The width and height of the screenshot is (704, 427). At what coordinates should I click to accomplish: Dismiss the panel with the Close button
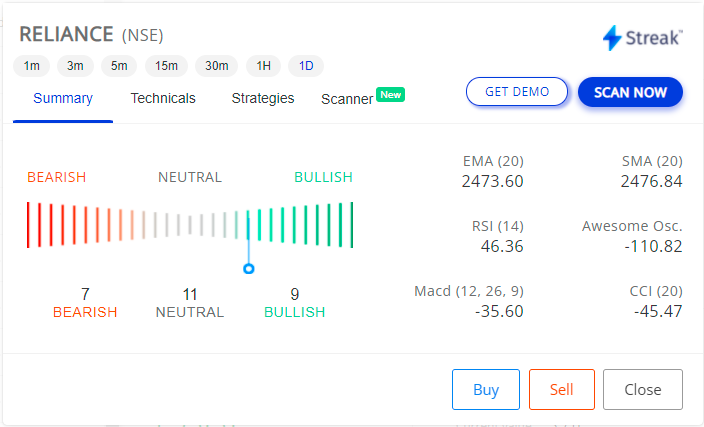click(x=642, y=389)
